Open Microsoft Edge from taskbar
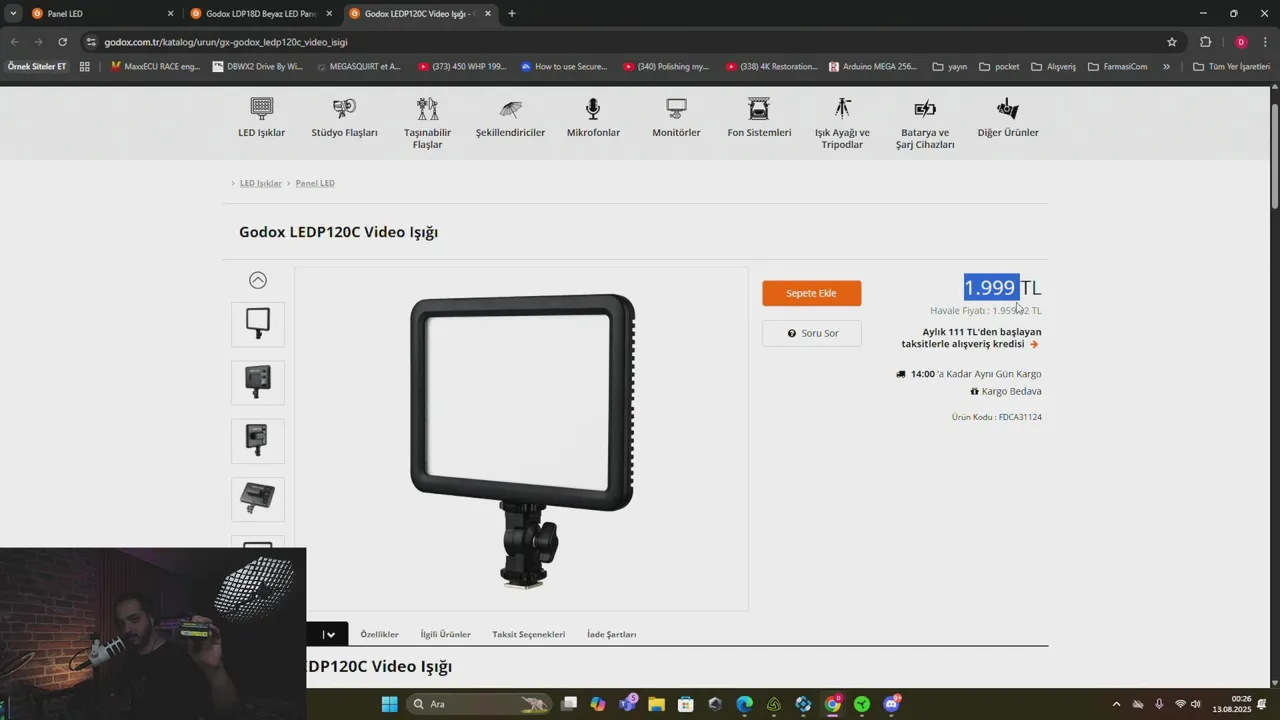Image resolution: width=1280 pixels, height=720 pixels. 744,704
